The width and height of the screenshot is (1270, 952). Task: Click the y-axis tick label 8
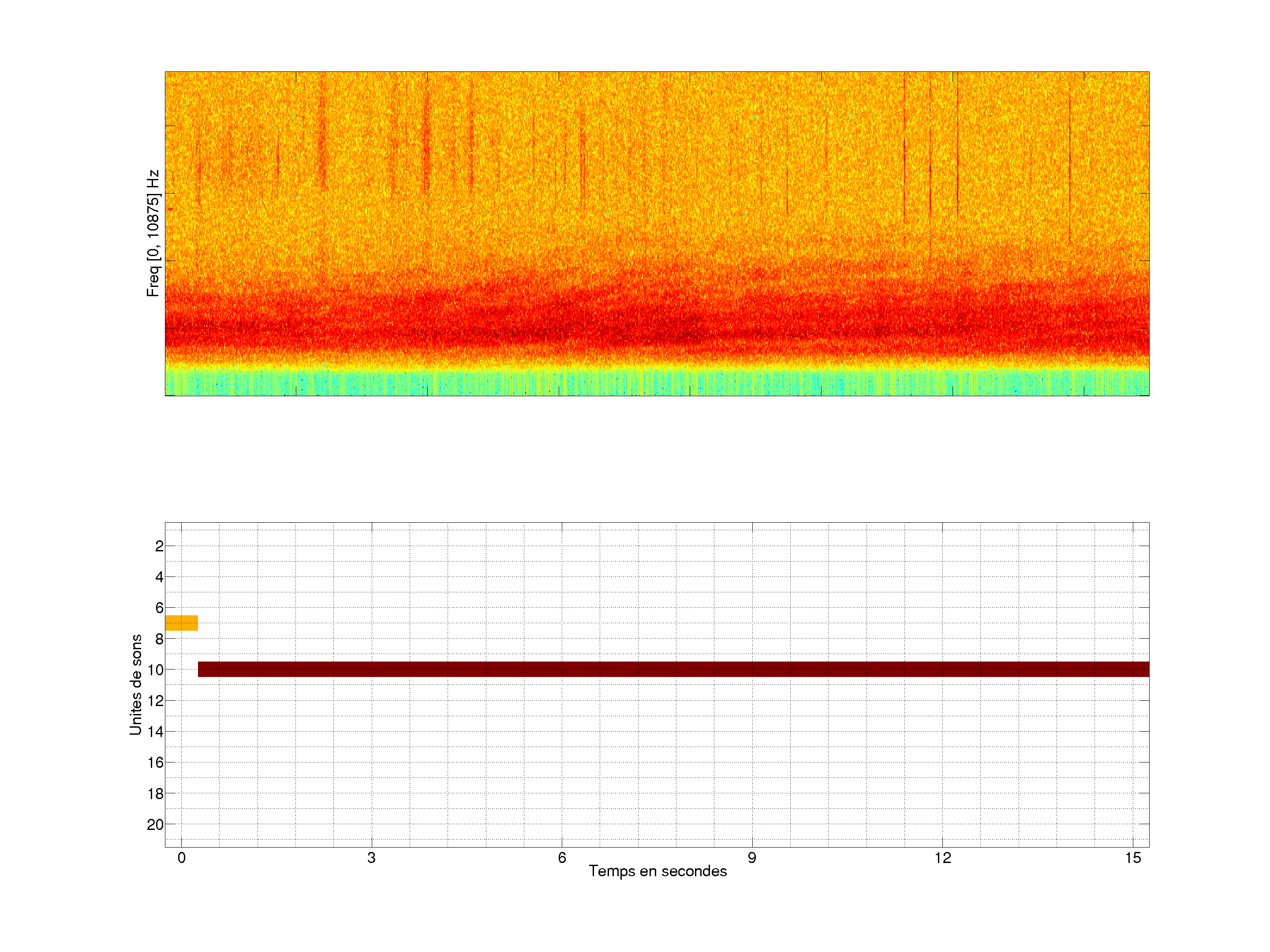pos(159,639)
